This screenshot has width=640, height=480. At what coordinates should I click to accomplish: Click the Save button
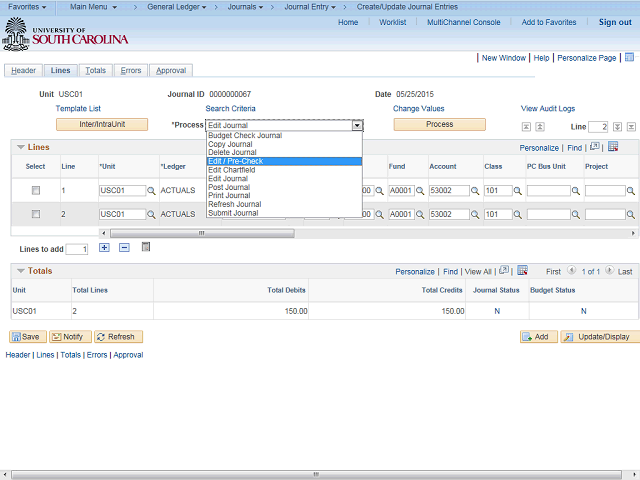[26, 337]
